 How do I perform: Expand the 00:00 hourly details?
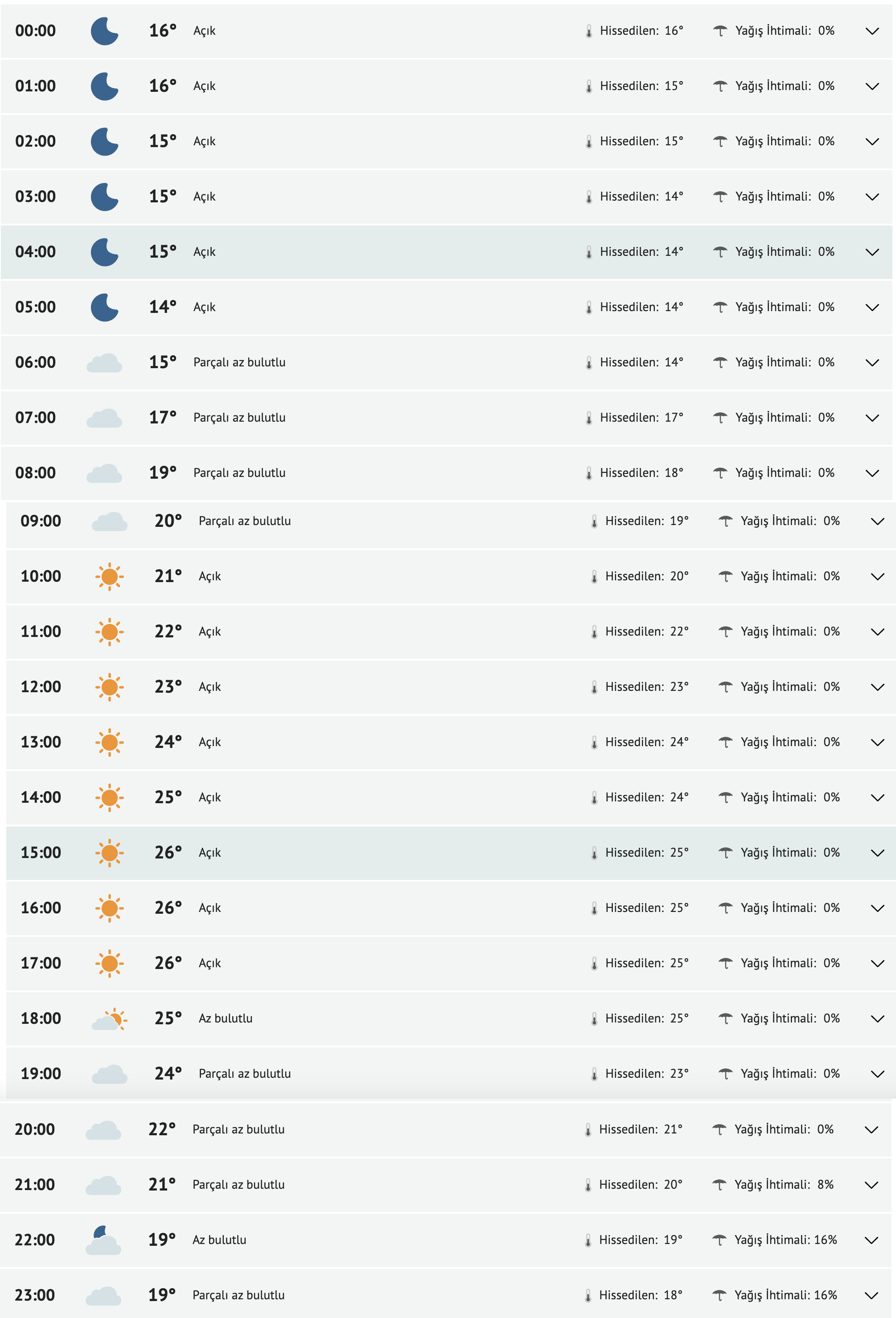tap(871, 31)
